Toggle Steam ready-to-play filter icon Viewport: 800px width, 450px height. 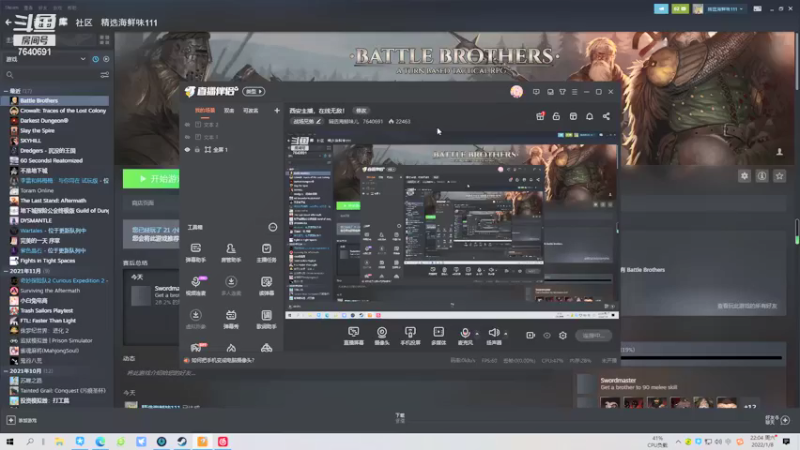coord(106,59)
